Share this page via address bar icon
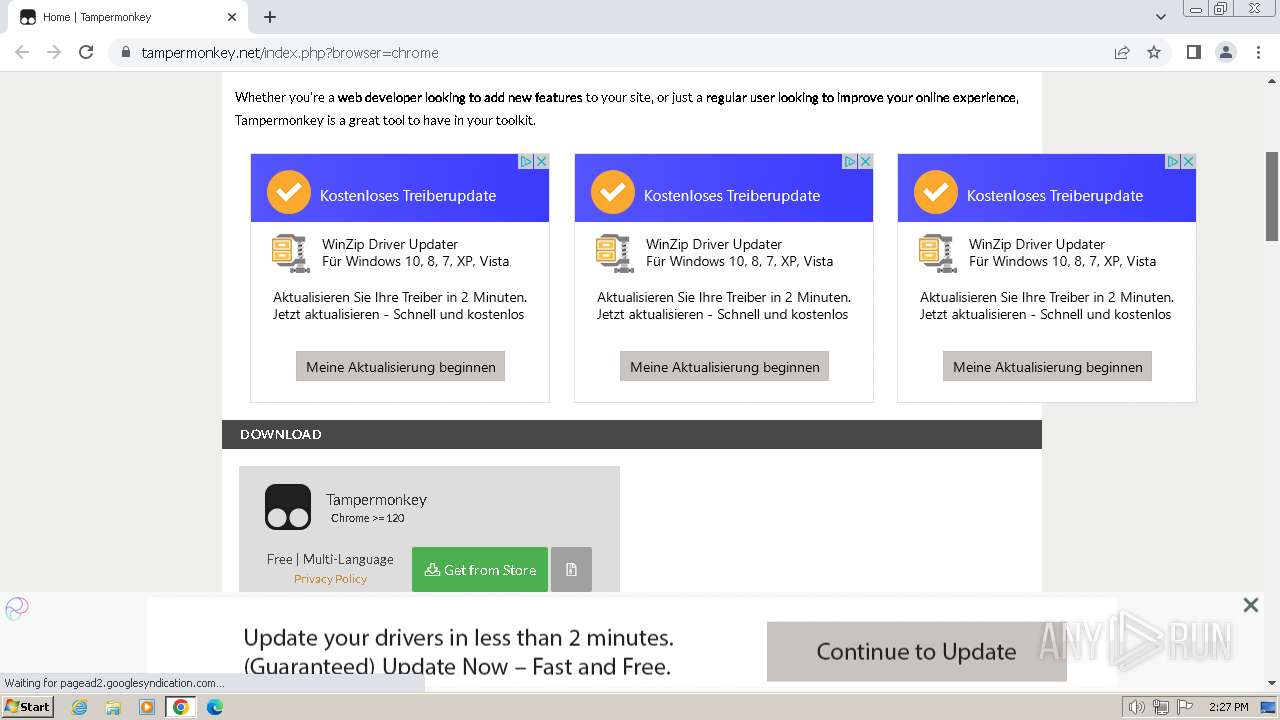 pyautogui.click(x=1122, y=52)
